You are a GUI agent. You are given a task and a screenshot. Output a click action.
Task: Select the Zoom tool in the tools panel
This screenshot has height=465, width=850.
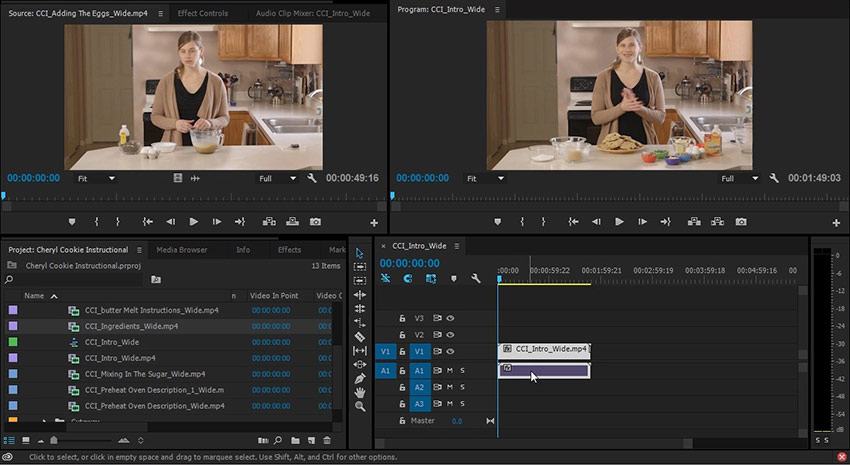click(x=360, y=406)
